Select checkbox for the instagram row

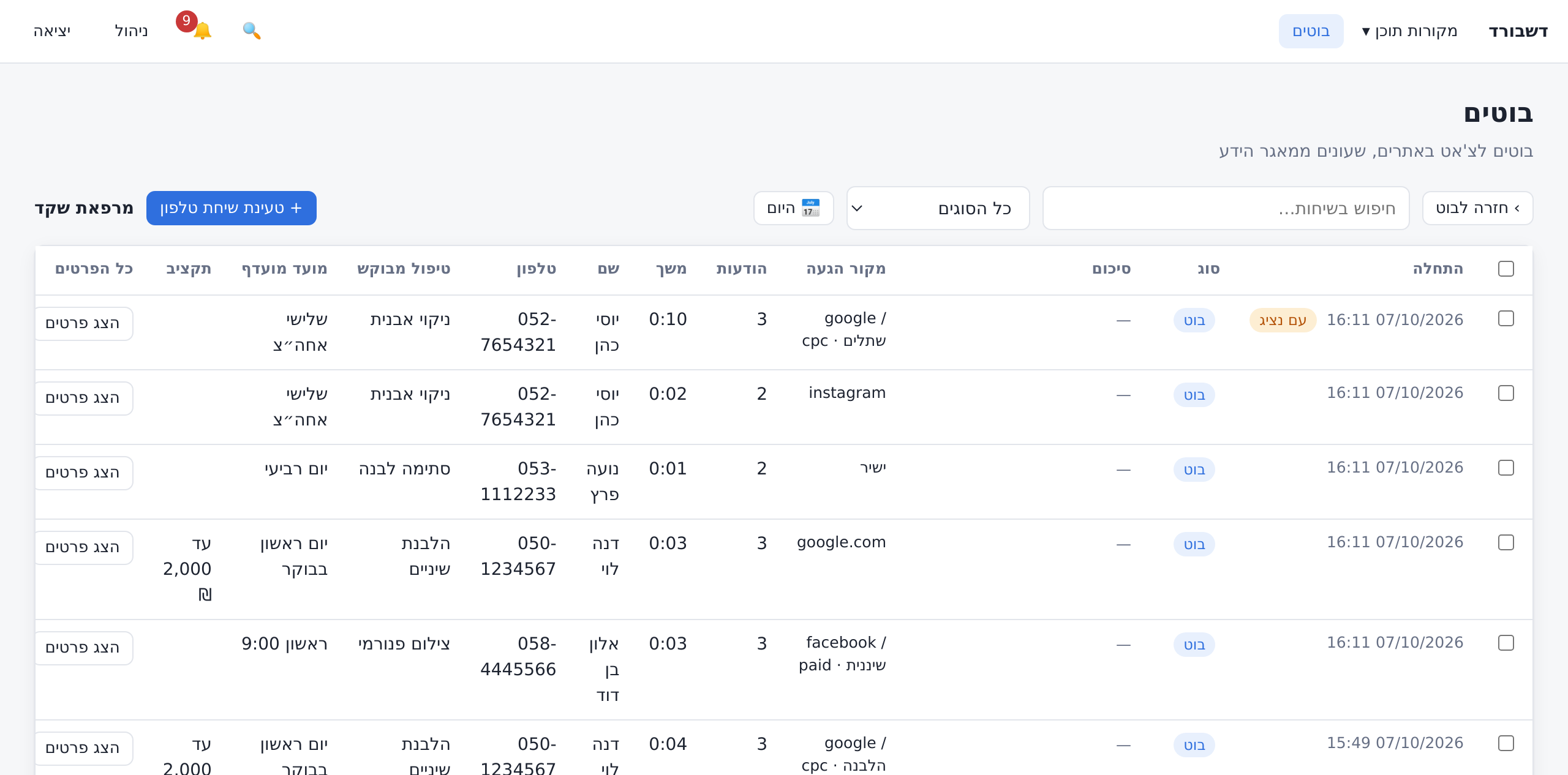tap(1506, 393)
